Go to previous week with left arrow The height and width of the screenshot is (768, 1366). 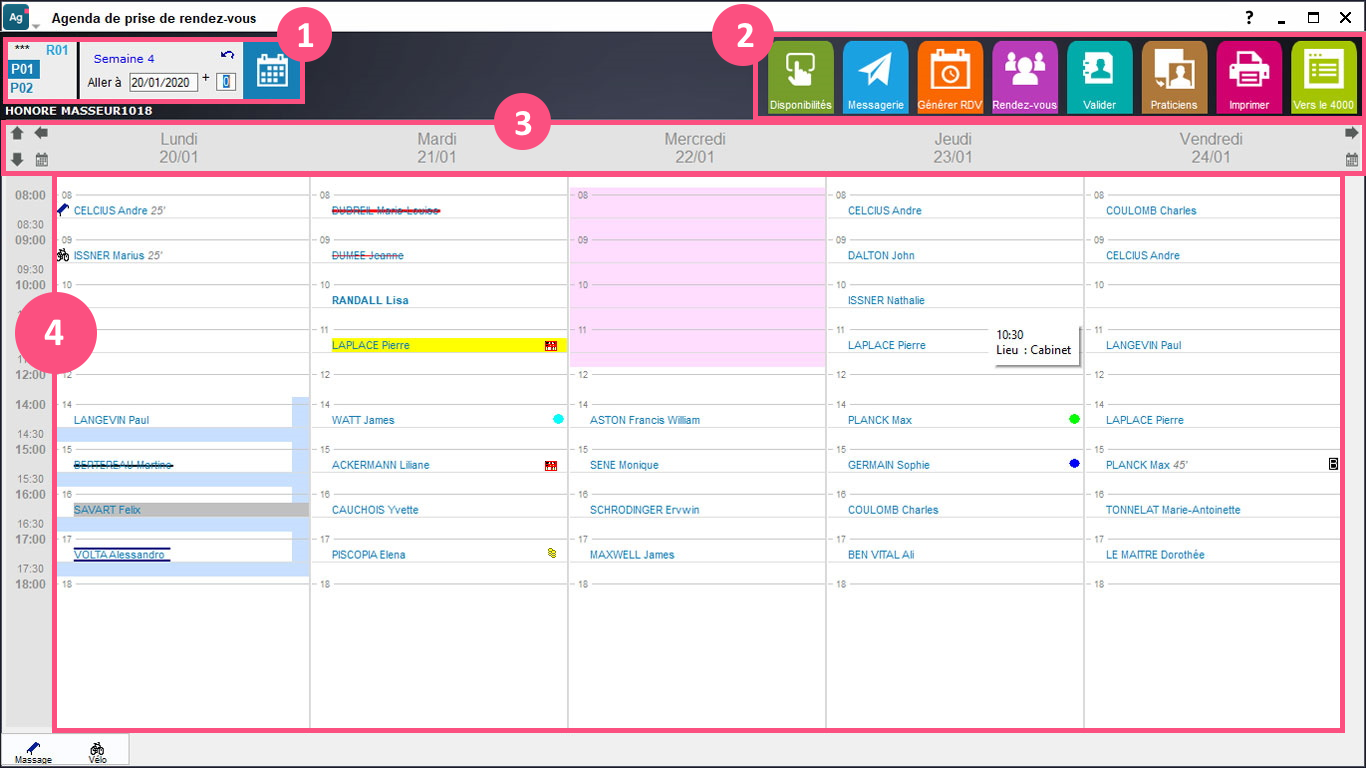click(x=41, y=133)
